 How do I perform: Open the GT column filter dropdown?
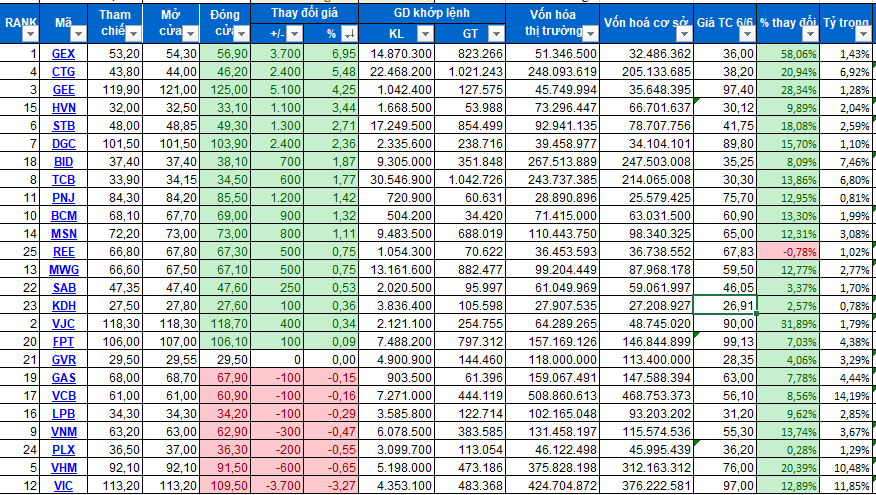[x=496, y=35]
